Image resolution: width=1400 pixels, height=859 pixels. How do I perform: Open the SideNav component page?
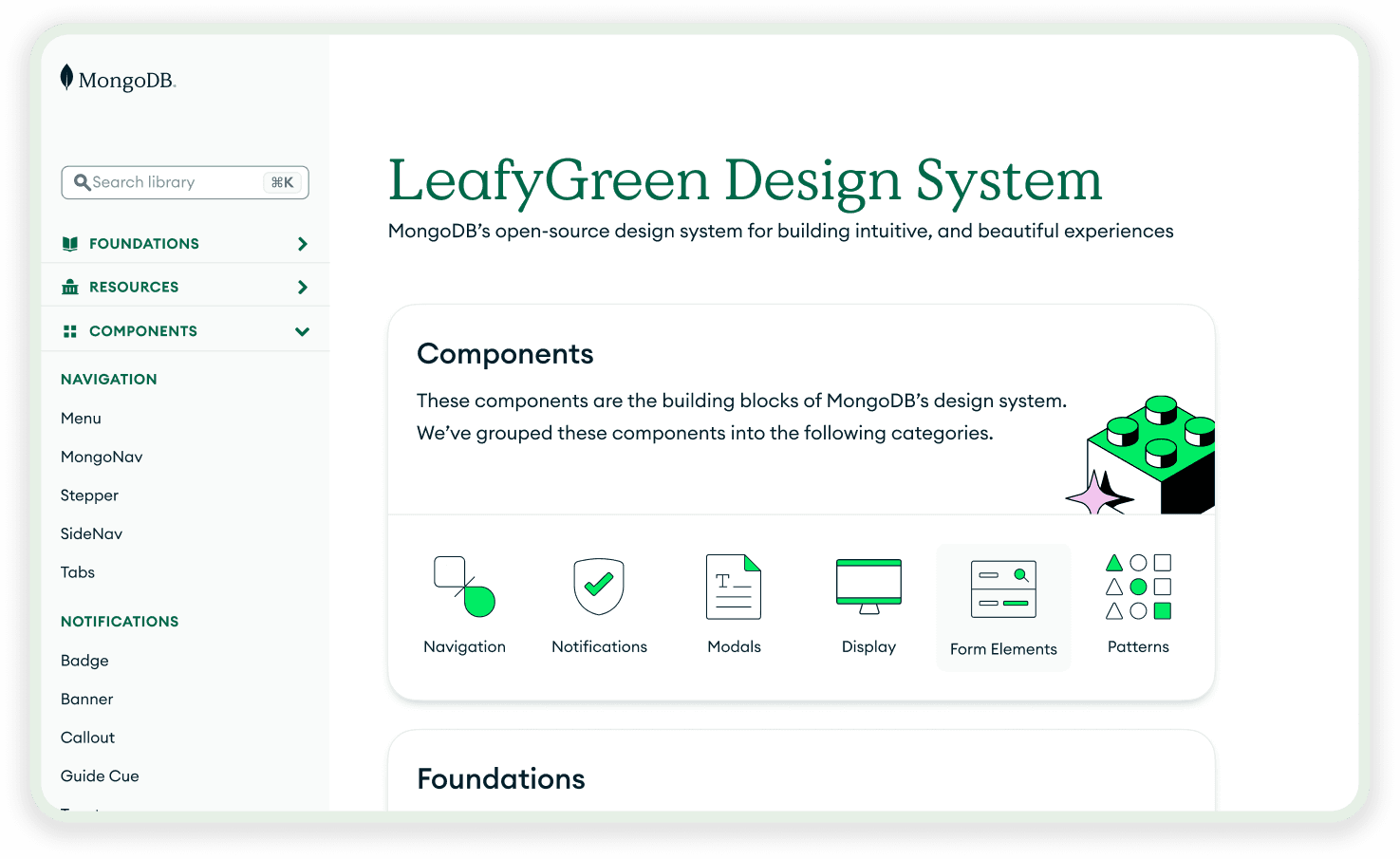(x=91, y=533)
